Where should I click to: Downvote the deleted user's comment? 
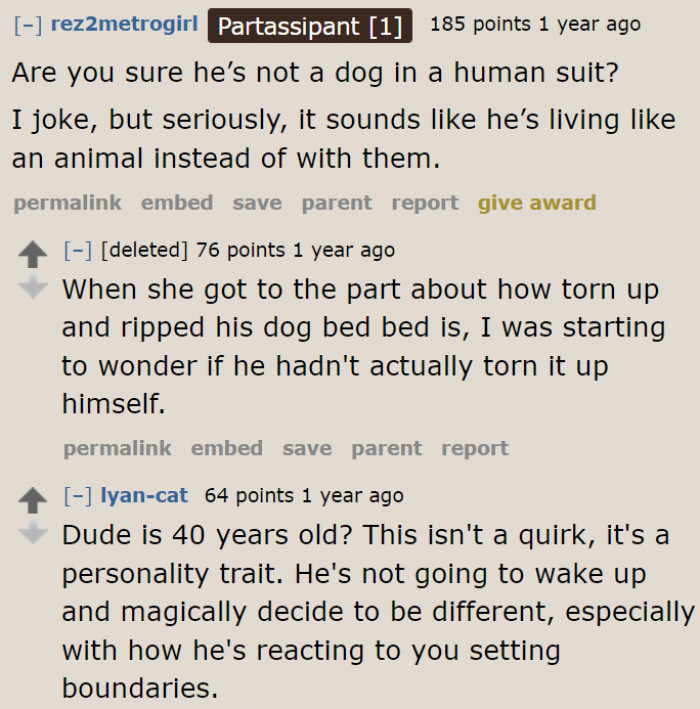tap(34, 289)
